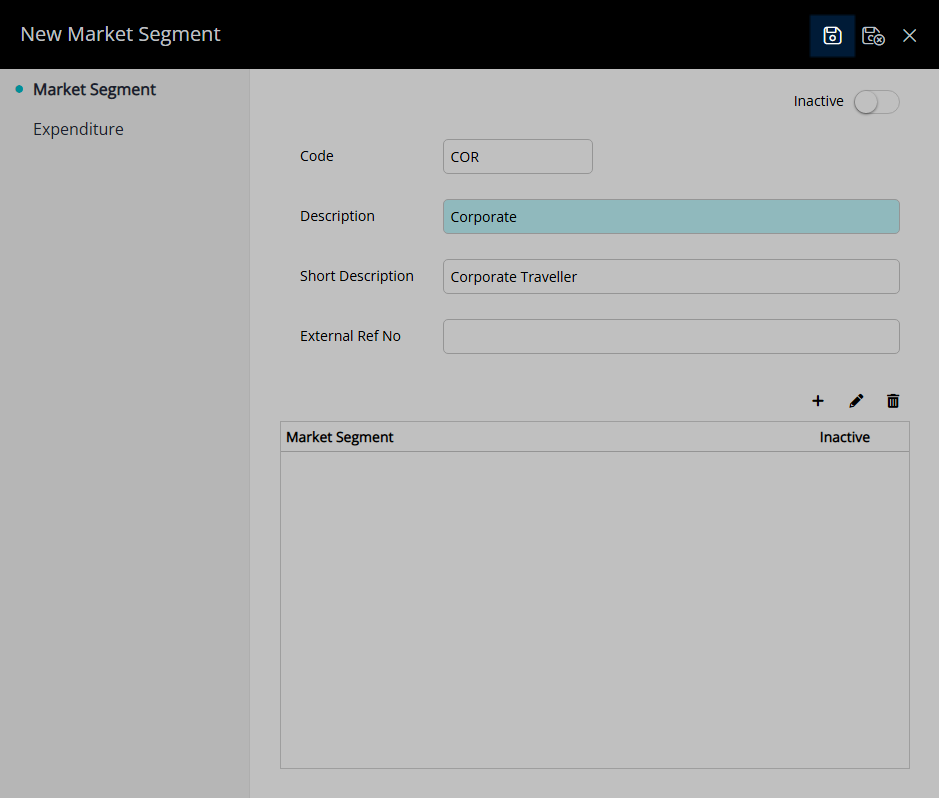This screenshot has height=798, width=939.
Task: Save the new market segment
Action: pyautogui.click(x=832, y=36)
